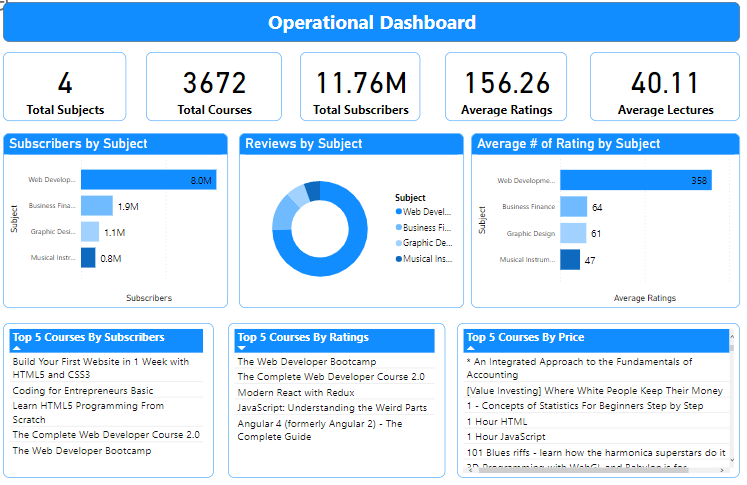Select The Web Developer Bootcamp in Ratings list
Image resolution: width=747 pixels, height=485 pixels.
point(335,362)
